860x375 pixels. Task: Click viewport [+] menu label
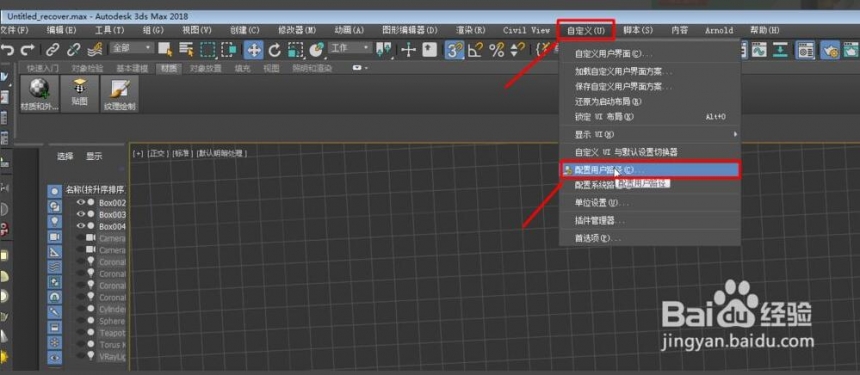137,154
